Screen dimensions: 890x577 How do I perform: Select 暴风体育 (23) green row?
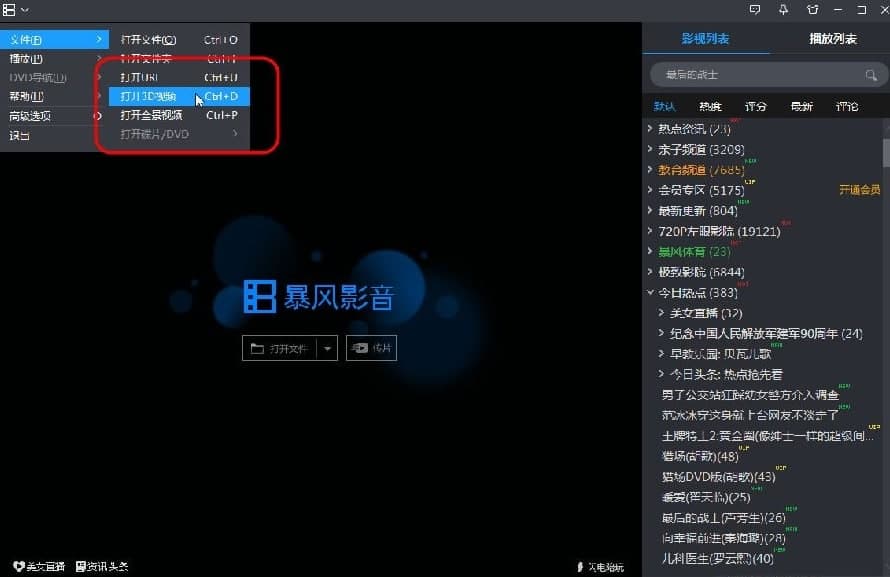(x=694, y=251)
